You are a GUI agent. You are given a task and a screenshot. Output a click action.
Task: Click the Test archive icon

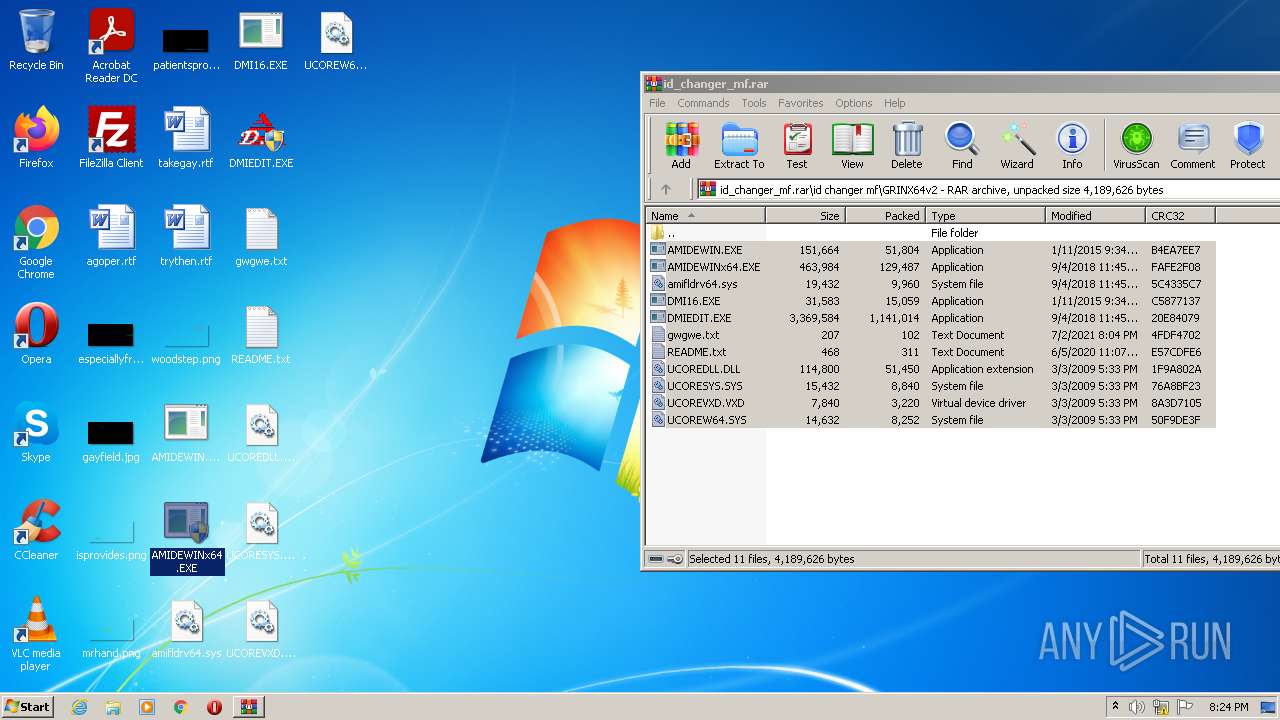coord(797,146)
